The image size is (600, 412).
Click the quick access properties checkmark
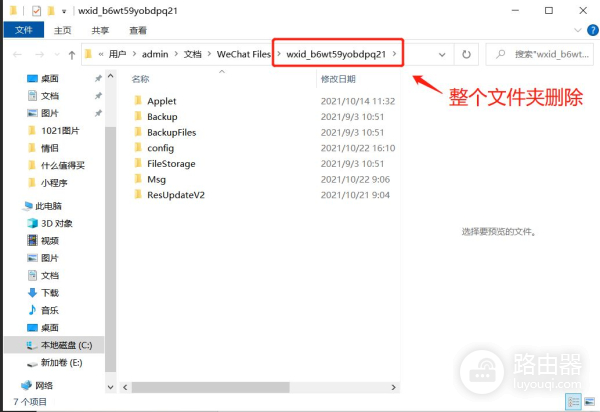tap(36, 10)
